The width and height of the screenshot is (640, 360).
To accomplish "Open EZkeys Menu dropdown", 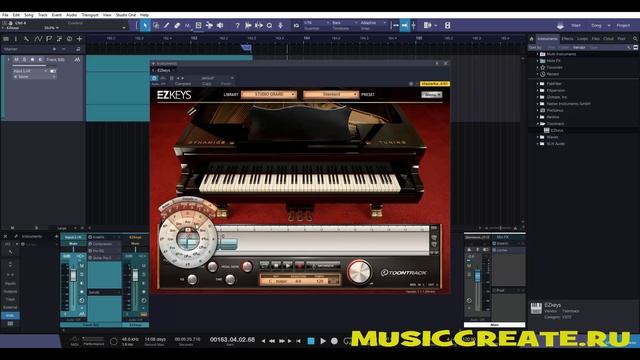I will pyautogui.click(x=431, y=95).
